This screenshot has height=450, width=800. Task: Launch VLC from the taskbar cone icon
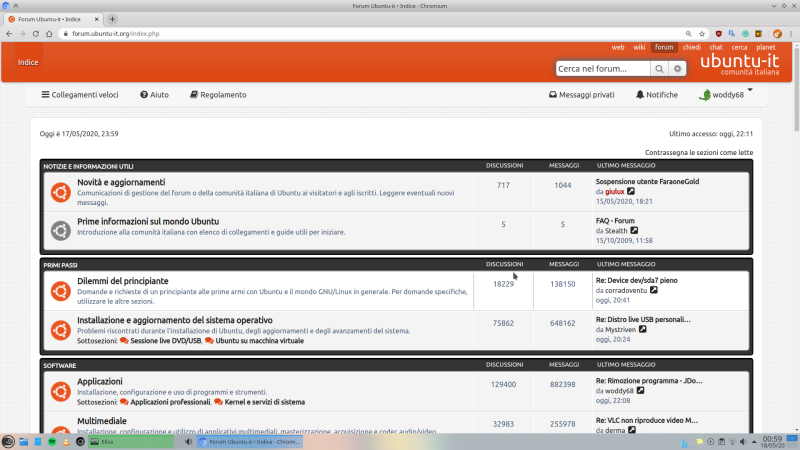click(66, 442)
